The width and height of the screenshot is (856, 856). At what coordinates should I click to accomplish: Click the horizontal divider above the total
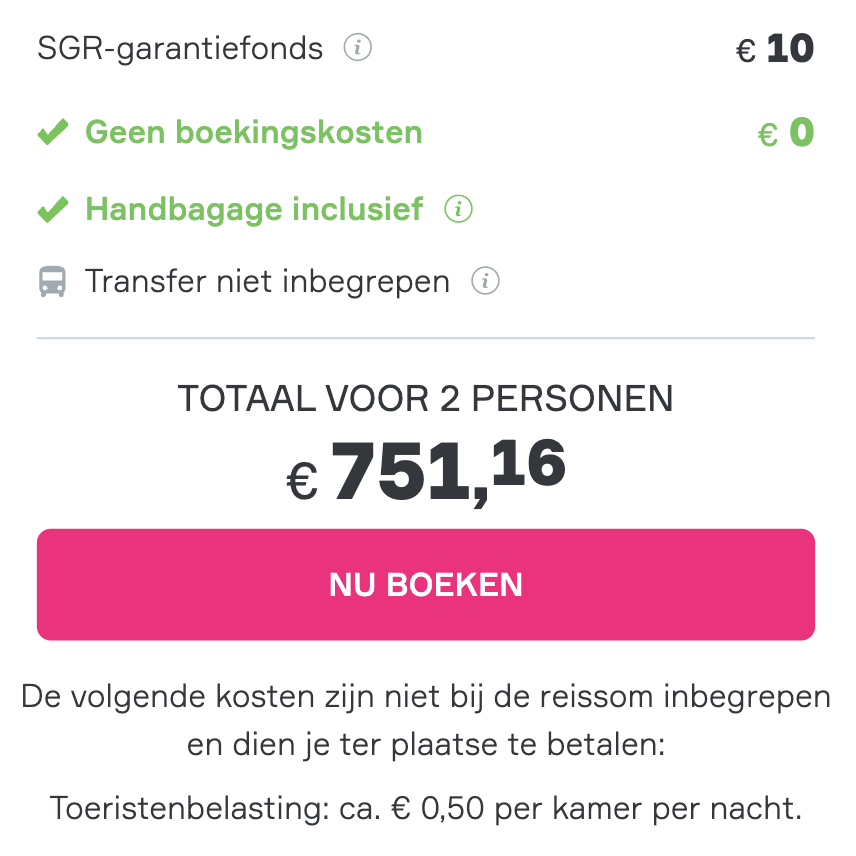click(426, 338)
